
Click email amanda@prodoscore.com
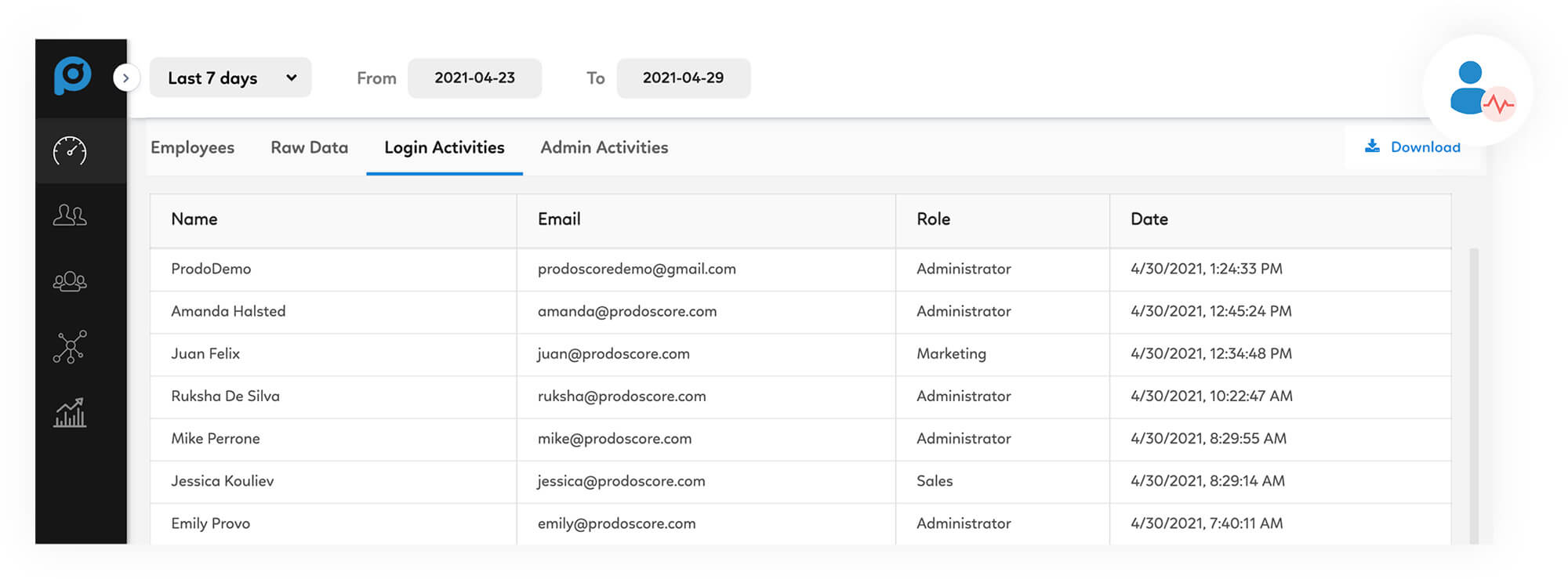click(x=627, y=311)
